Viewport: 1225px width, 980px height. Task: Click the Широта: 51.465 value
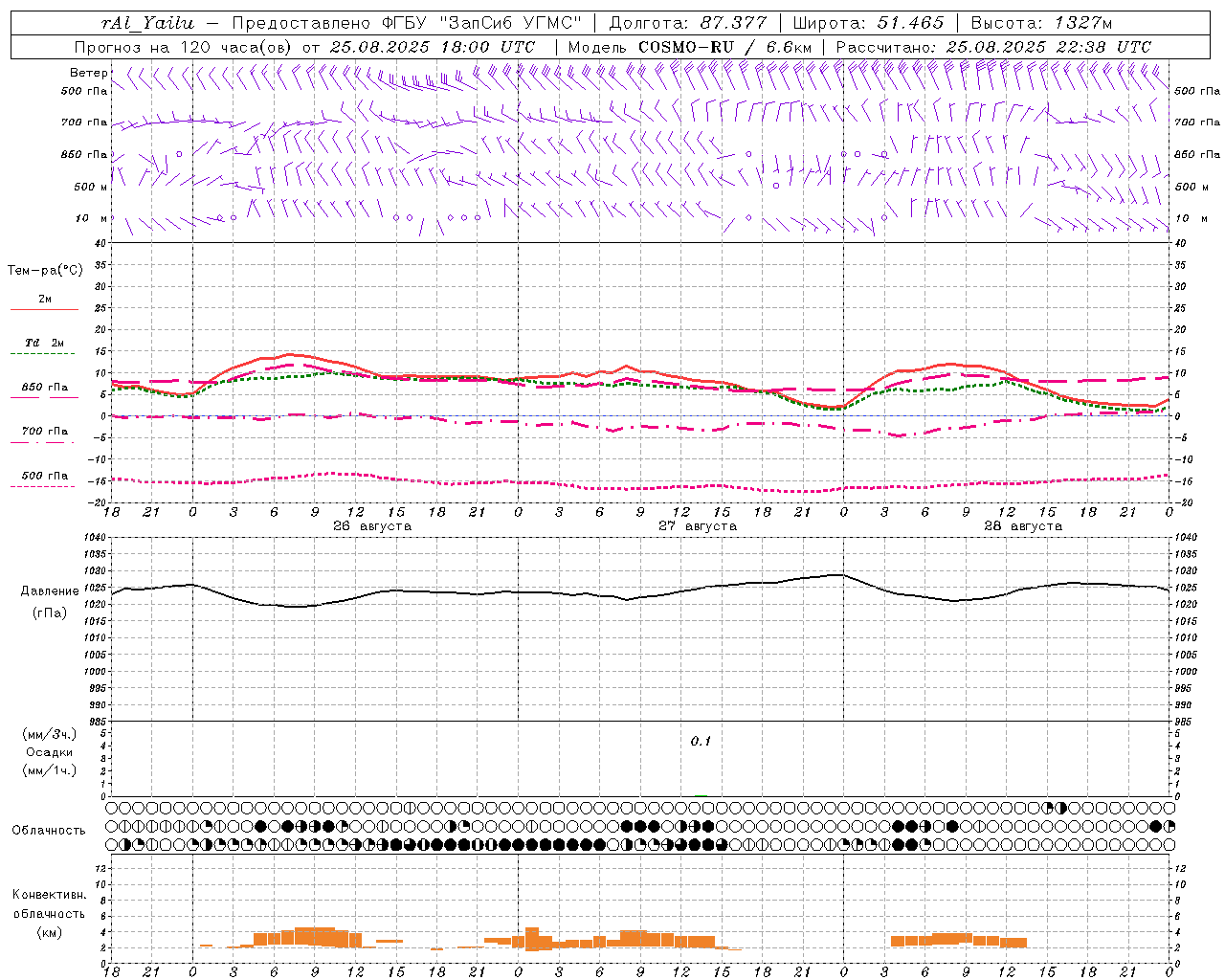coord(869,23)
